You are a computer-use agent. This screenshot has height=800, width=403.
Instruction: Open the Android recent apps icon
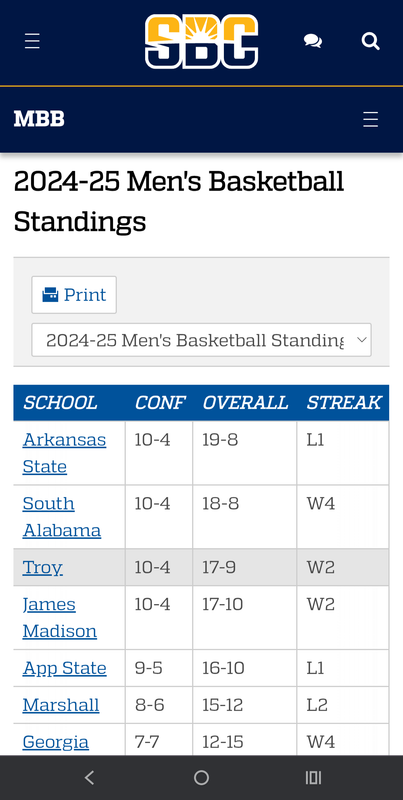click(313, 778)
